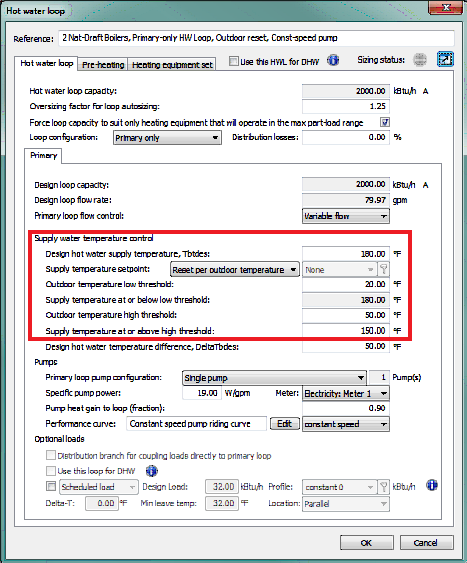Toggle Force loop capacity max part-load checkbox
467x563 pixels.
click(385, 122)
